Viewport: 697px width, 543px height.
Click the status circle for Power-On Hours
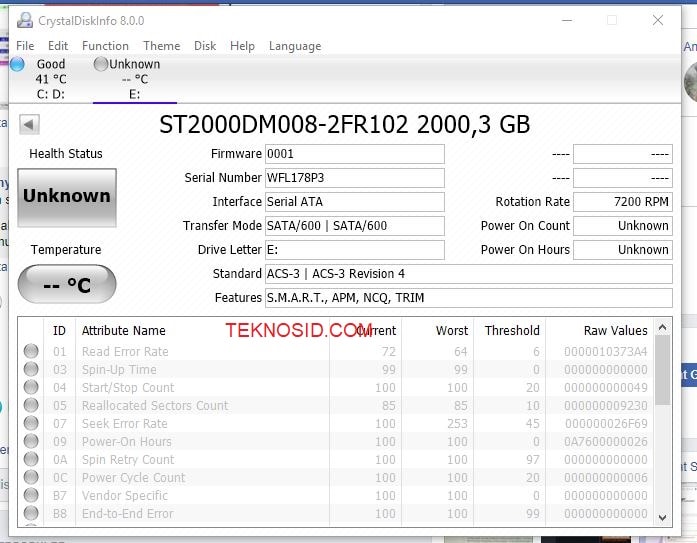tap(31, 441)
